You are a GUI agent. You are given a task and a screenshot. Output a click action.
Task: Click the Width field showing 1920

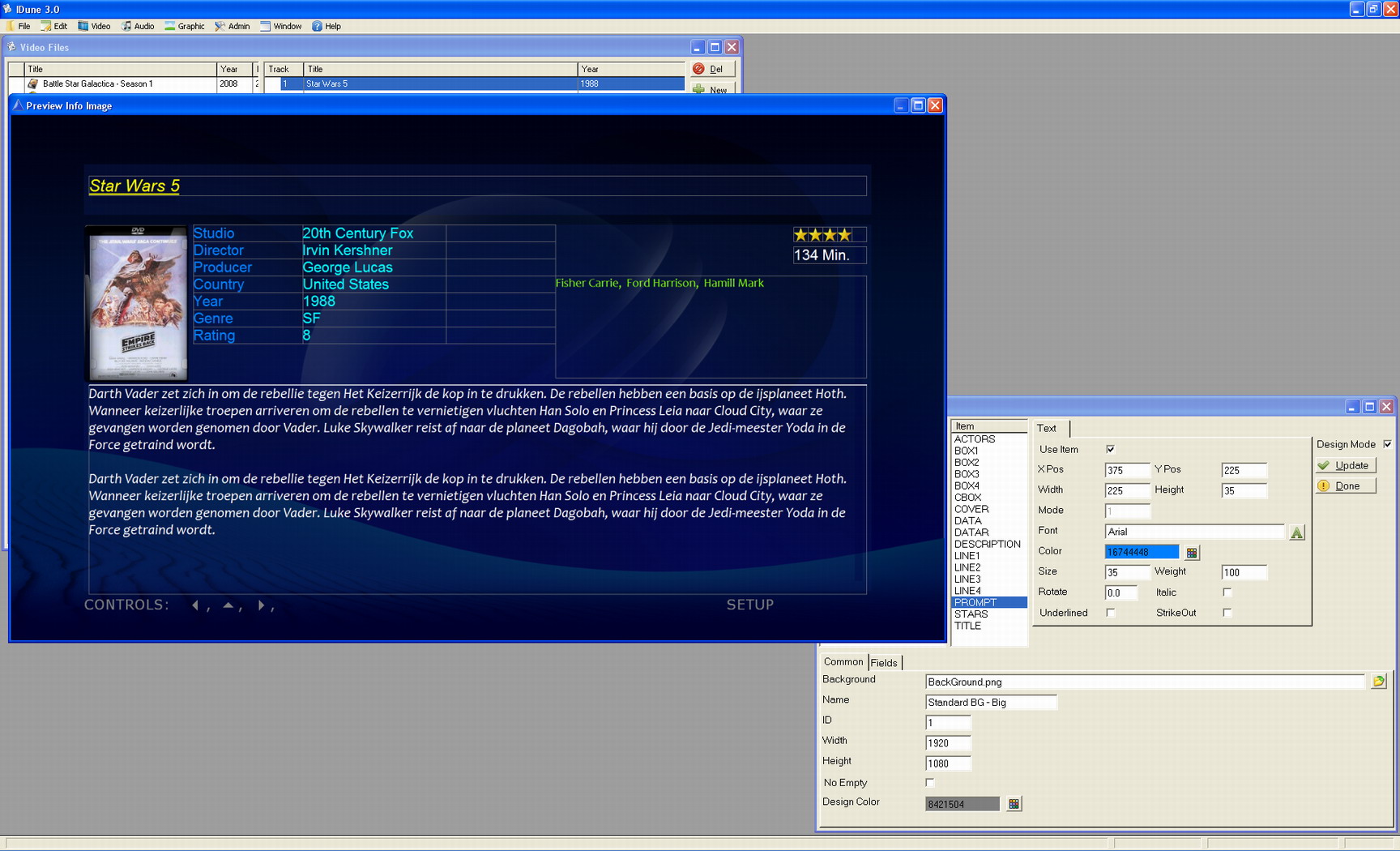point(948,742)
